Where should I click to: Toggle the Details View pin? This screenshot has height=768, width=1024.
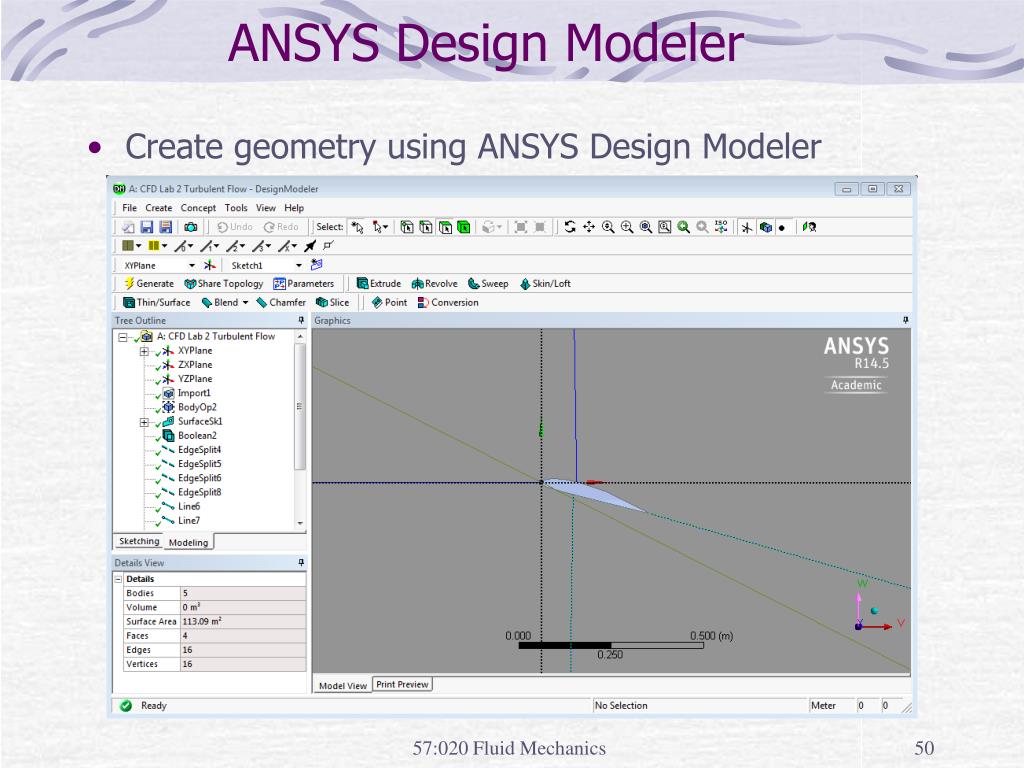301,562
